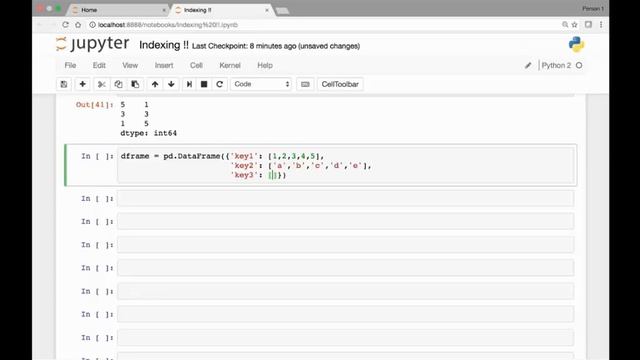
Task: Click the kernel idle circle indicator
Action: (x=579, y=65)
